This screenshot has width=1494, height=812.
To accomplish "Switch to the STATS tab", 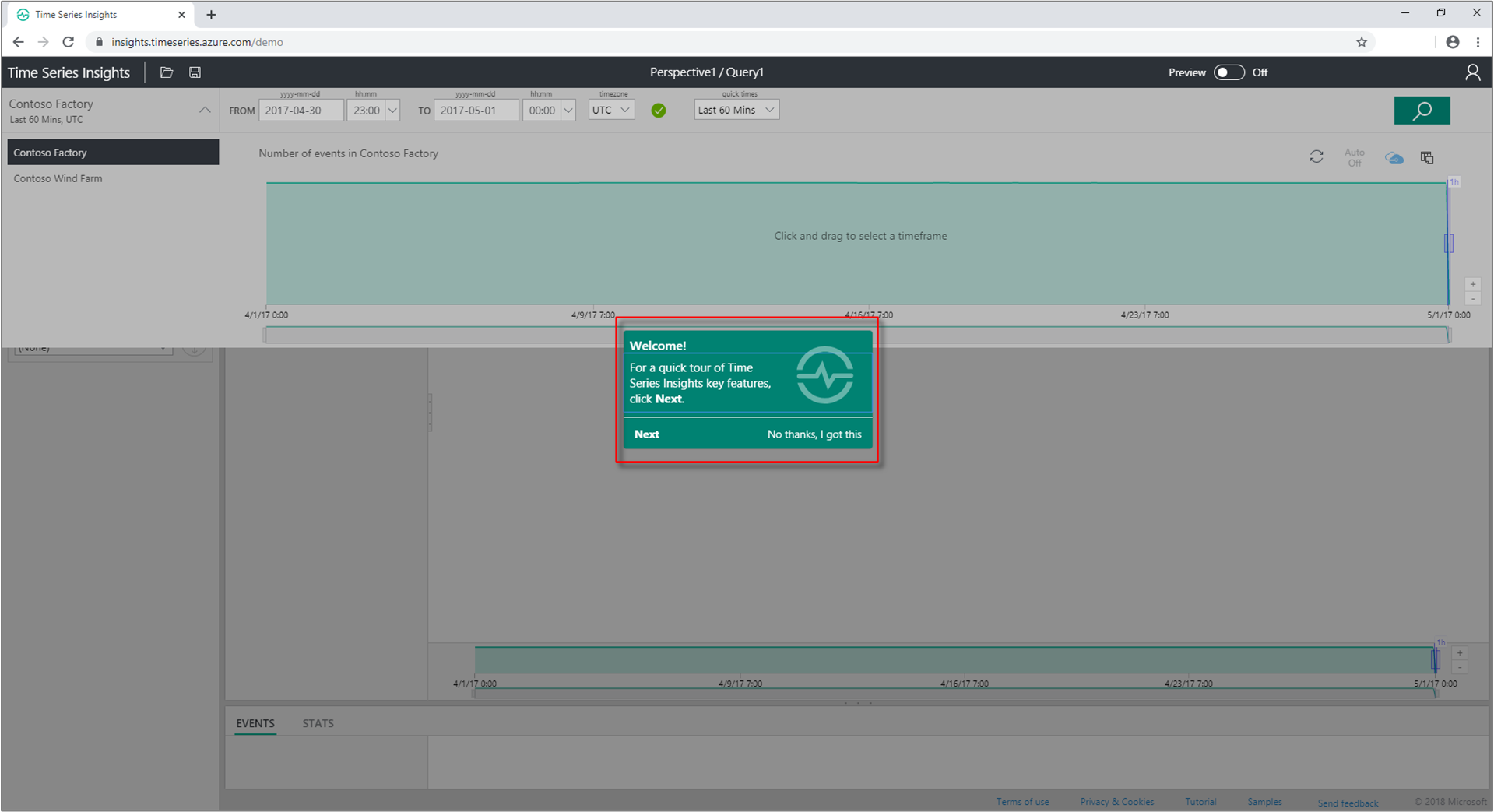I will (318, 723).
